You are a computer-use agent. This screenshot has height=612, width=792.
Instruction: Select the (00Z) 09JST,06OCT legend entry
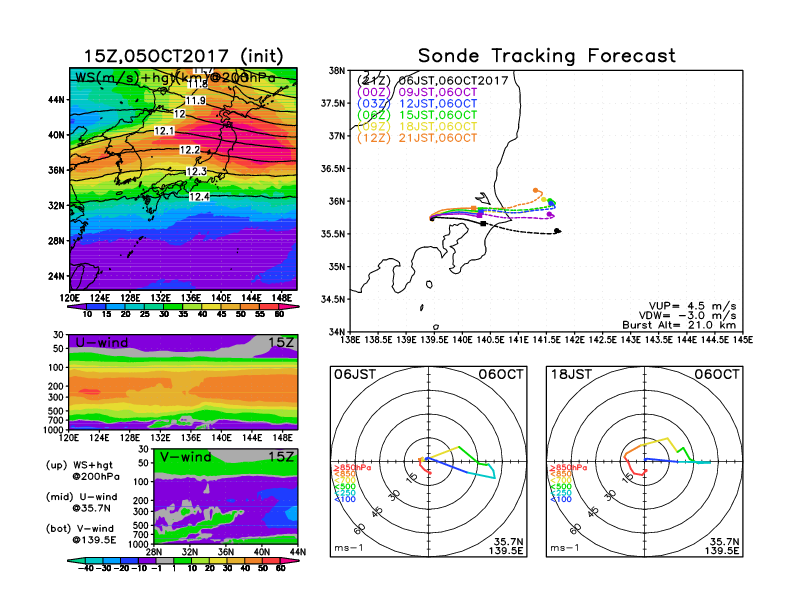tap(419, 93)
